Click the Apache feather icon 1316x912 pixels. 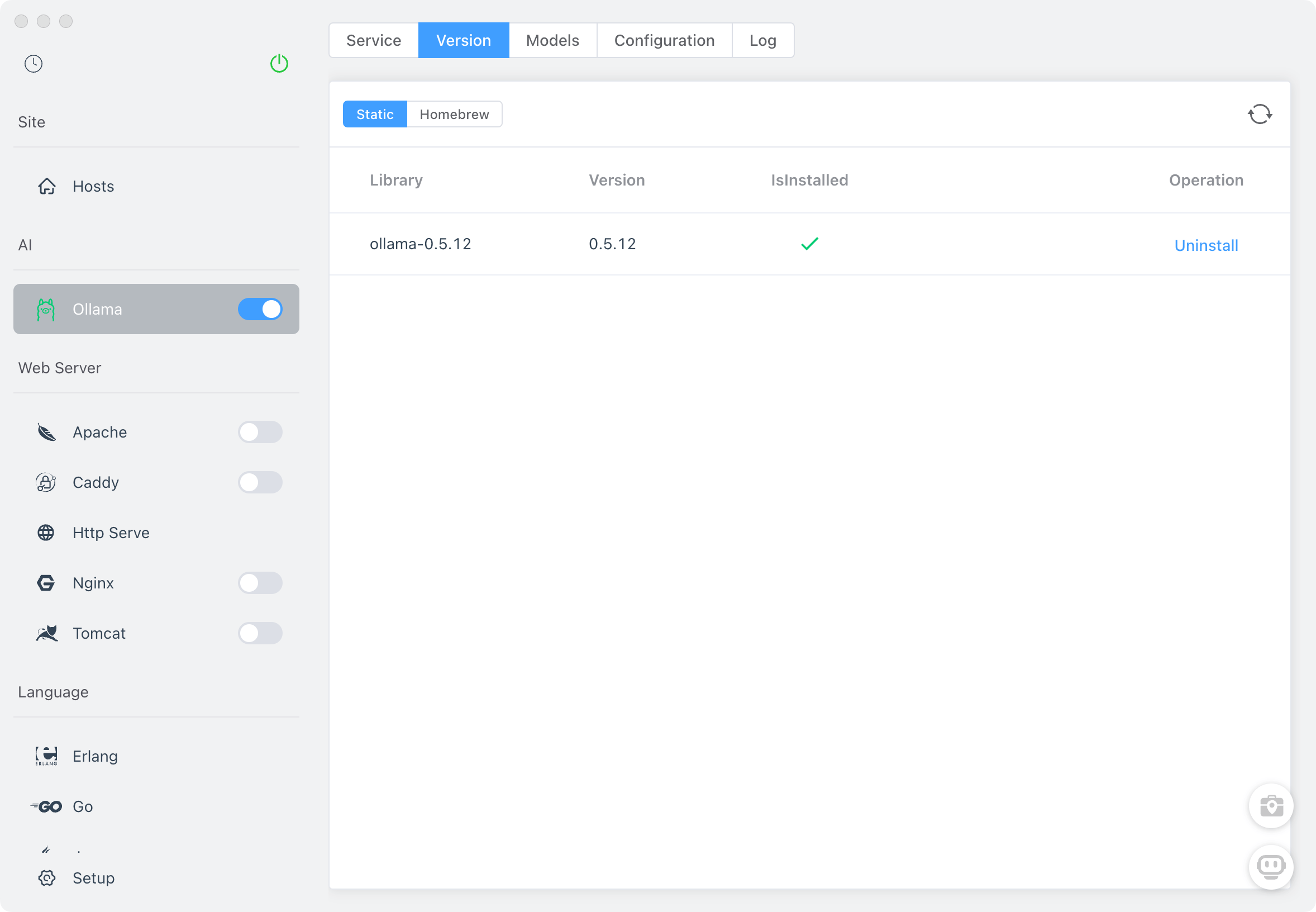click(x=46, y=432)
